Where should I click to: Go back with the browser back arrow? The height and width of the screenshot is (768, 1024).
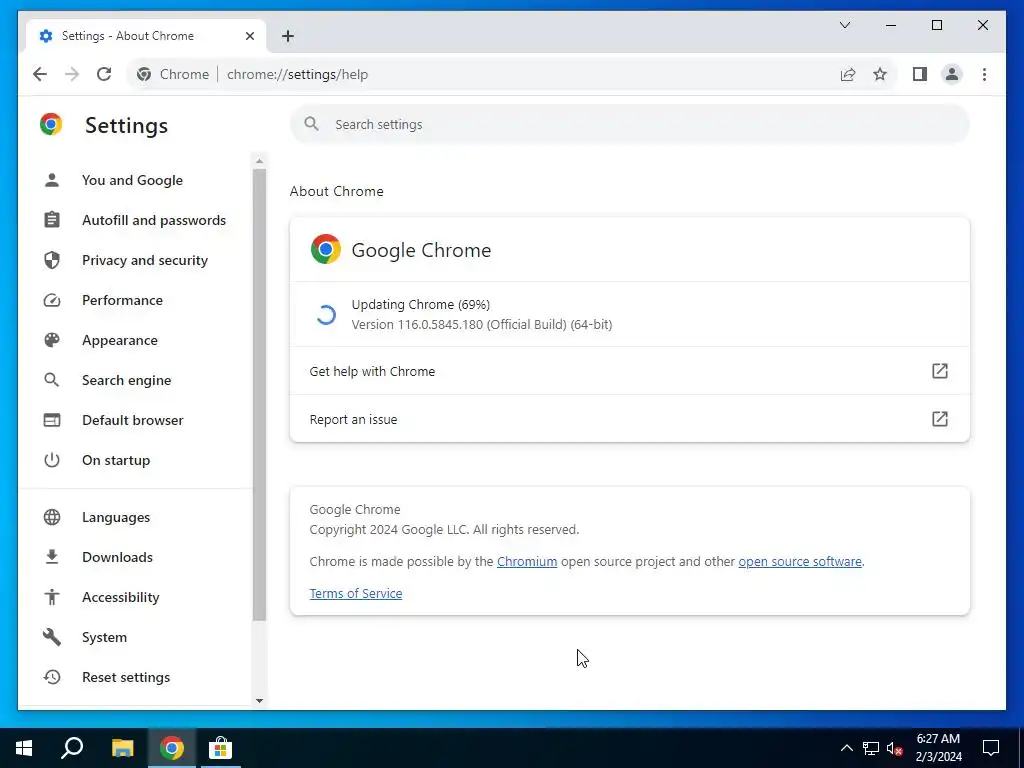point(40,74)
